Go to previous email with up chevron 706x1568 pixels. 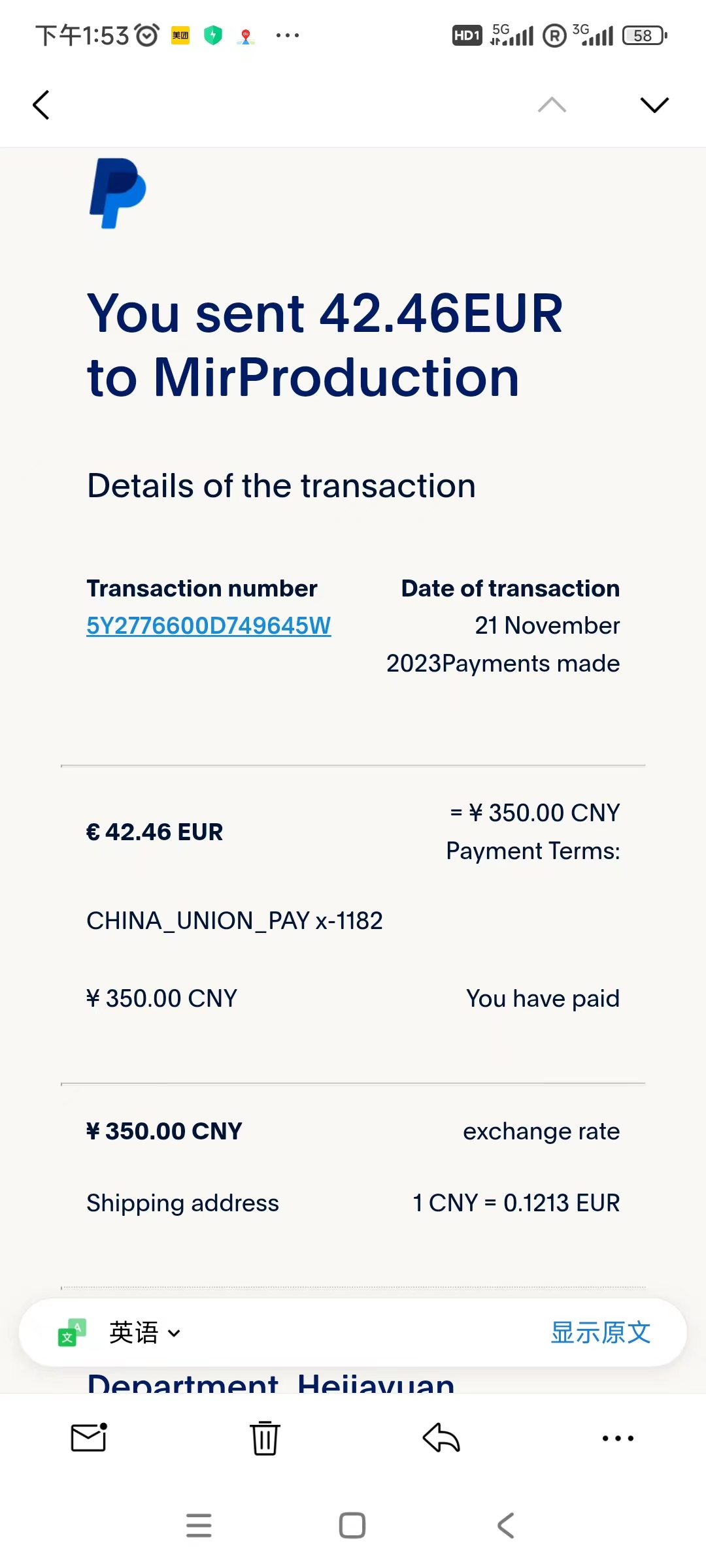552,105
